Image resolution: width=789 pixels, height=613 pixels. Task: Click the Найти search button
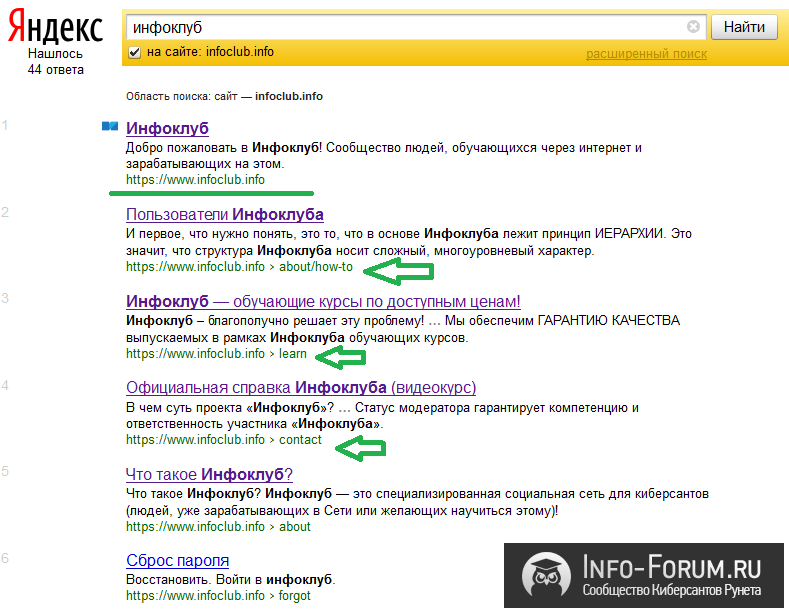[744, 27]
